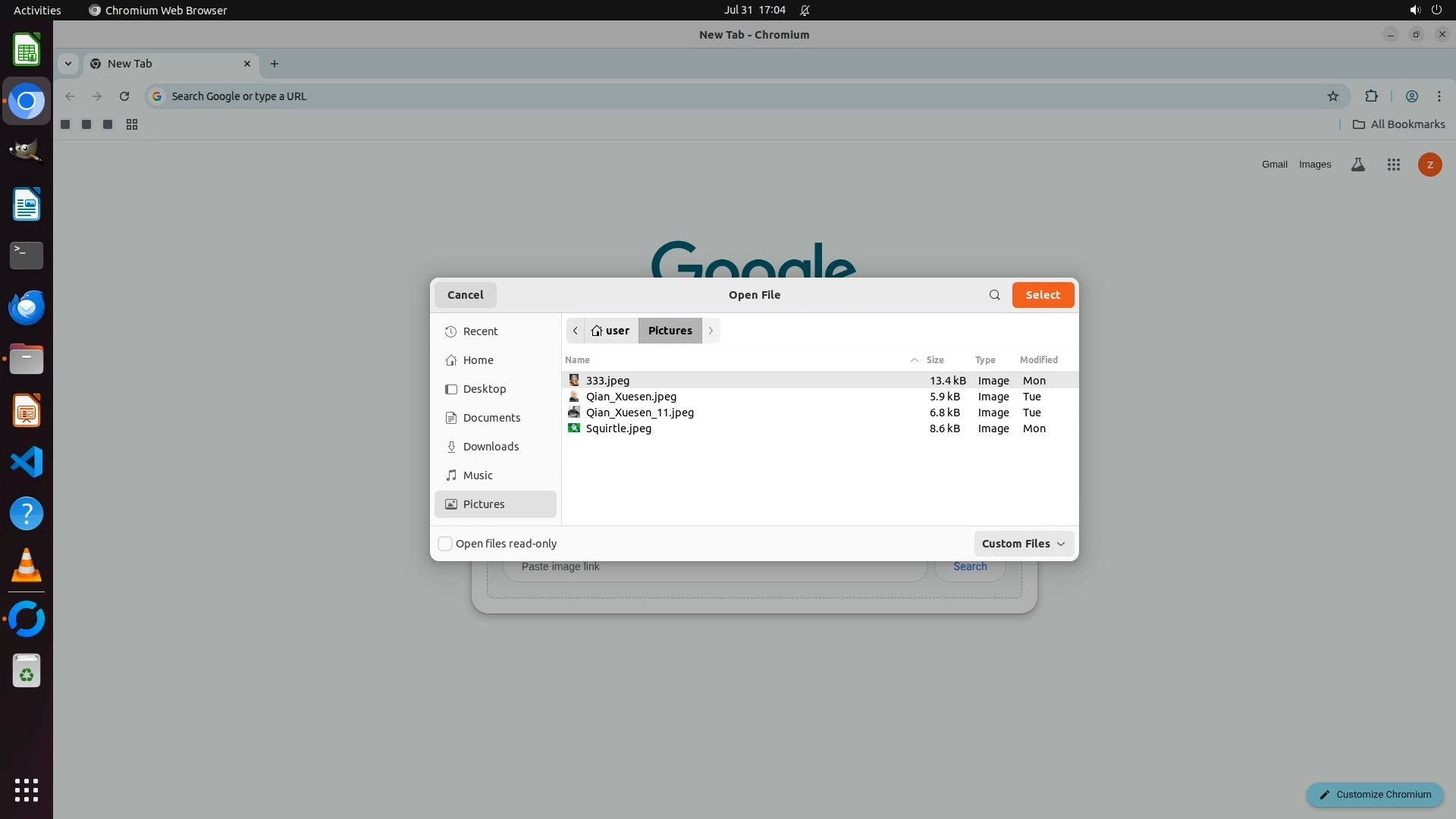The height and width of the screenshot is (819, 1456).
Task: Click the bookmark star icon in the address bar
Action: pyautogui.click(x=1333, y=96)
